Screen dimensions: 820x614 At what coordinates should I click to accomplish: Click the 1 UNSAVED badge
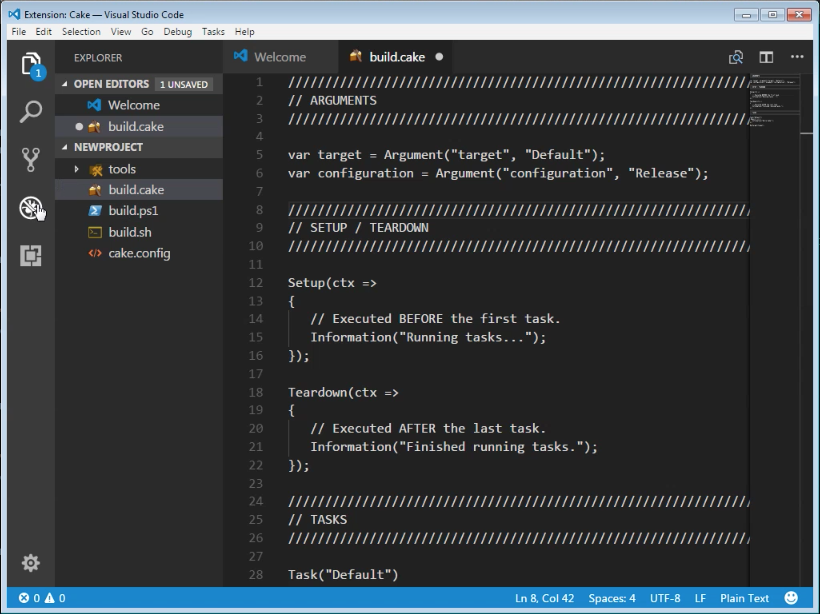184,84
